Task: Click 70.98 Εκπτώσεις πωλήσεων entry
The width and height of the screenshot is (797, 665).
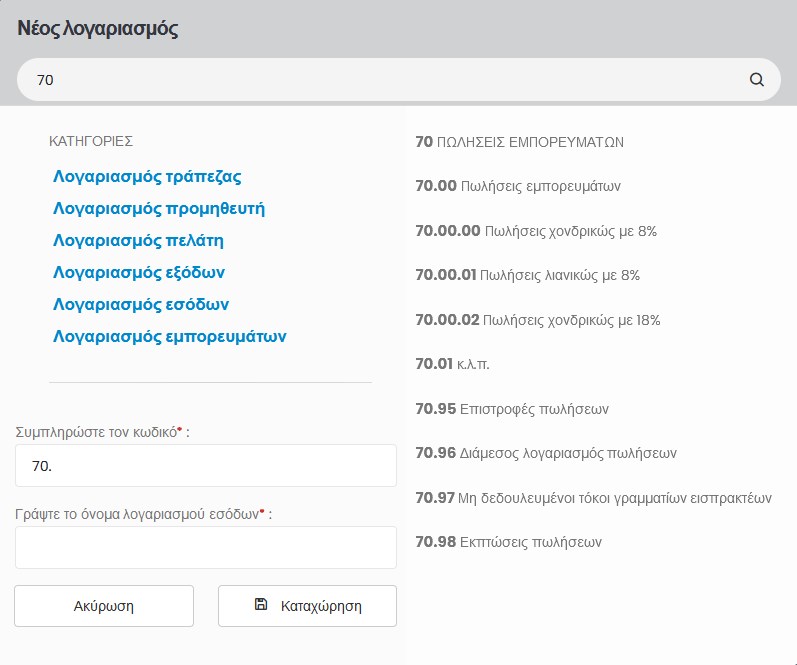Action: [508, 543]
